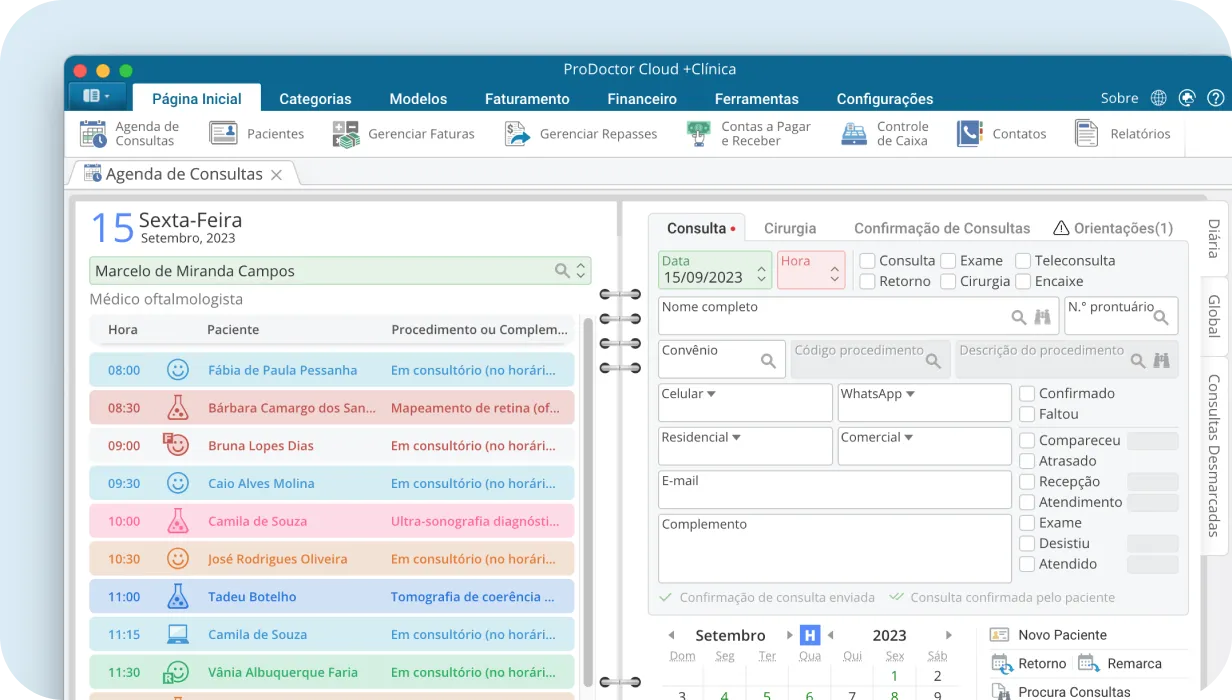Click the binoculars search beside Nome completo

1042,316
